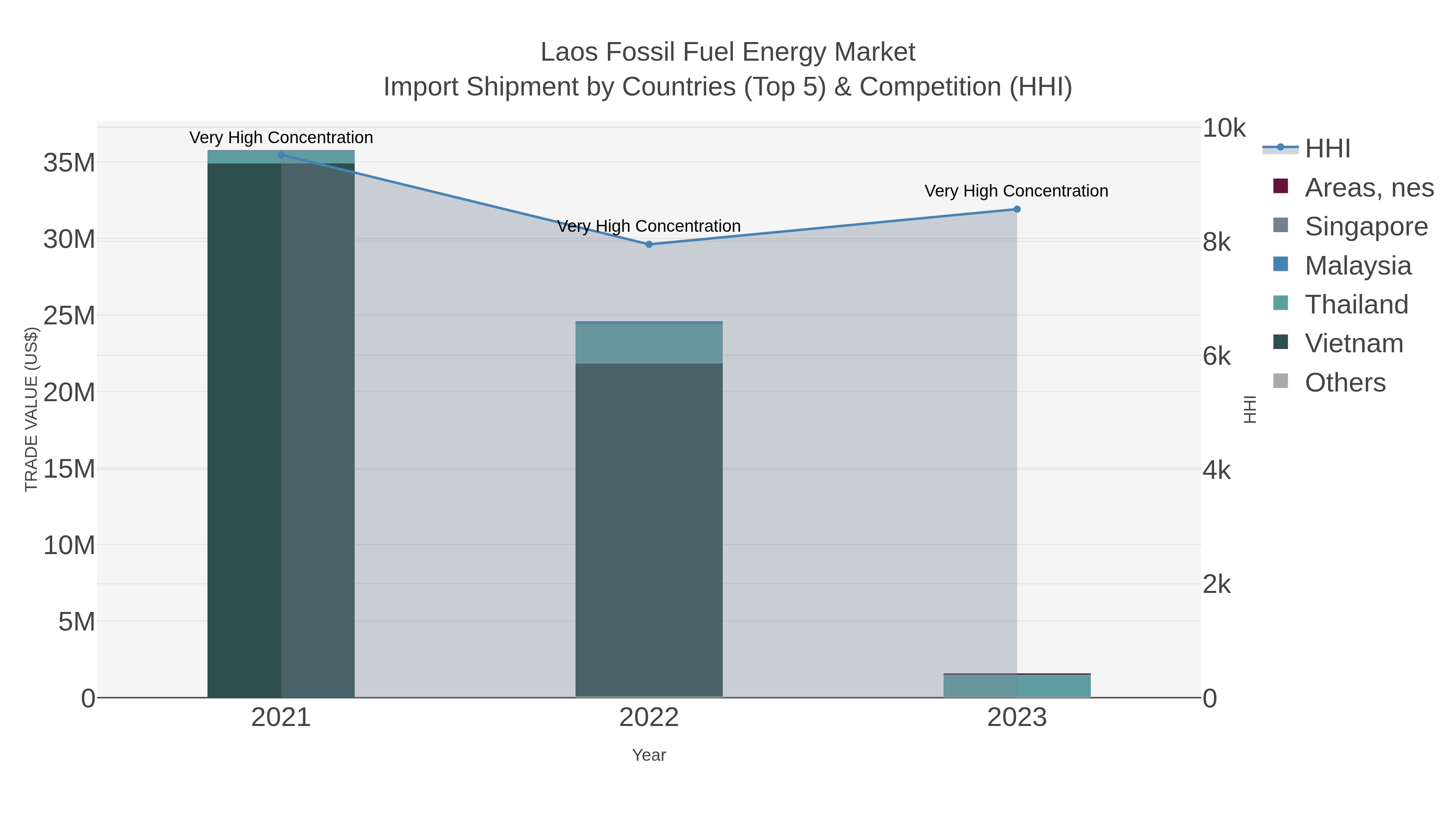Click the 30M y-axis tick label
The image size is (1456, 819).
(69, 240)
